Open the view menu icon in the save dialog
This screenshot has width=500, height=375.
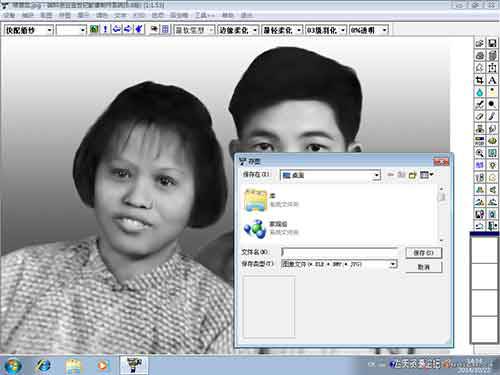(x=426, y=175)
